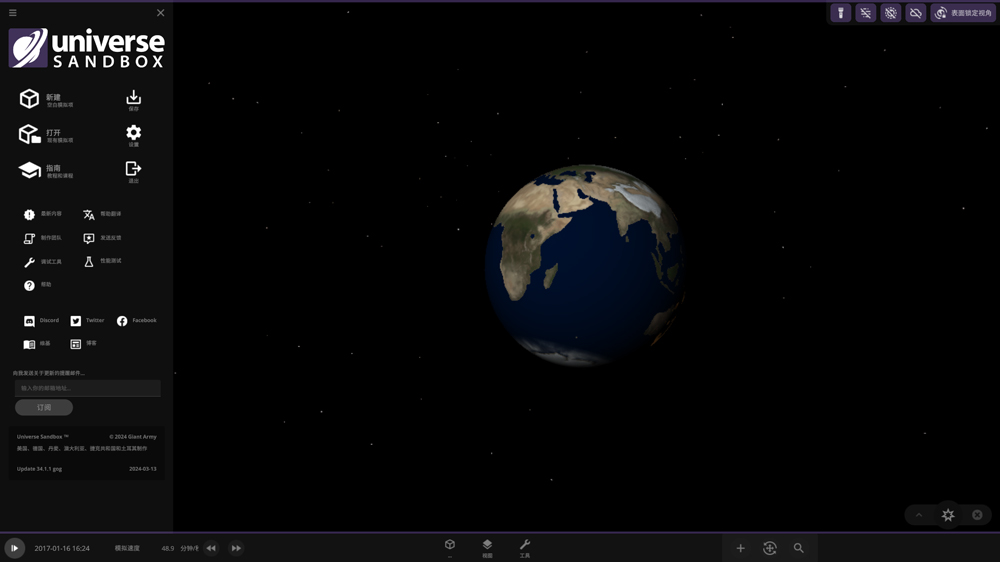Open send feedback (发送反馈)
This screenshot has width=1000, height=562.
click(102, 238)
